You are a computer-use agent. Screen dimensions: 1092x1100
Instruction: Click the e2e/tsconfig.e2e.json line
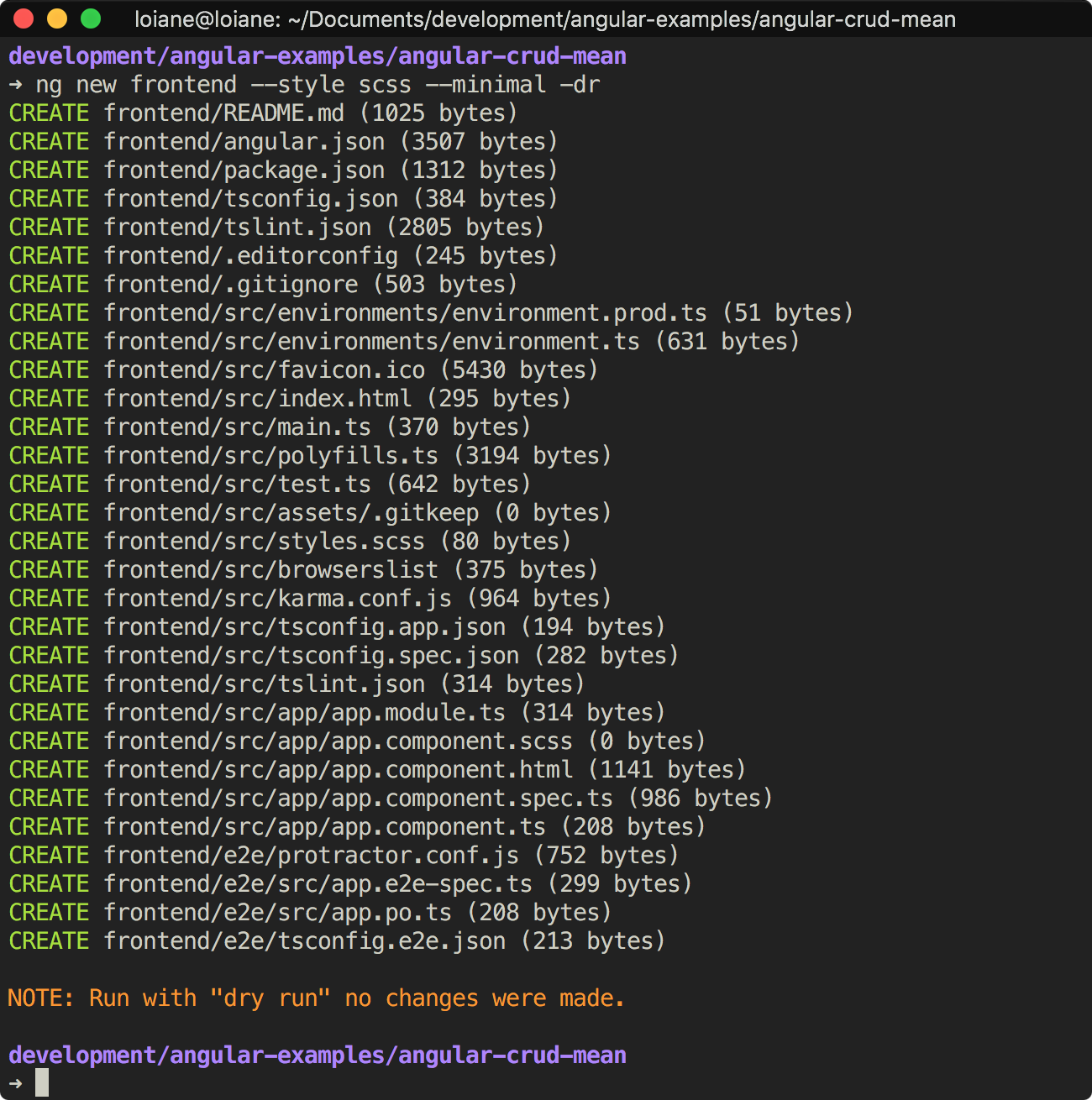click(x=337, y=941)
